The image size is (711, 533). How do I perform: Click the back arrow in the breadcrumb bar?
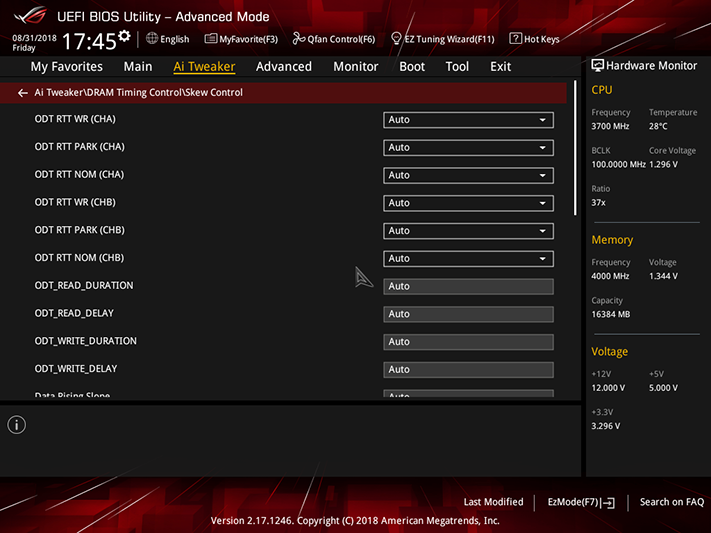(23, 93)
